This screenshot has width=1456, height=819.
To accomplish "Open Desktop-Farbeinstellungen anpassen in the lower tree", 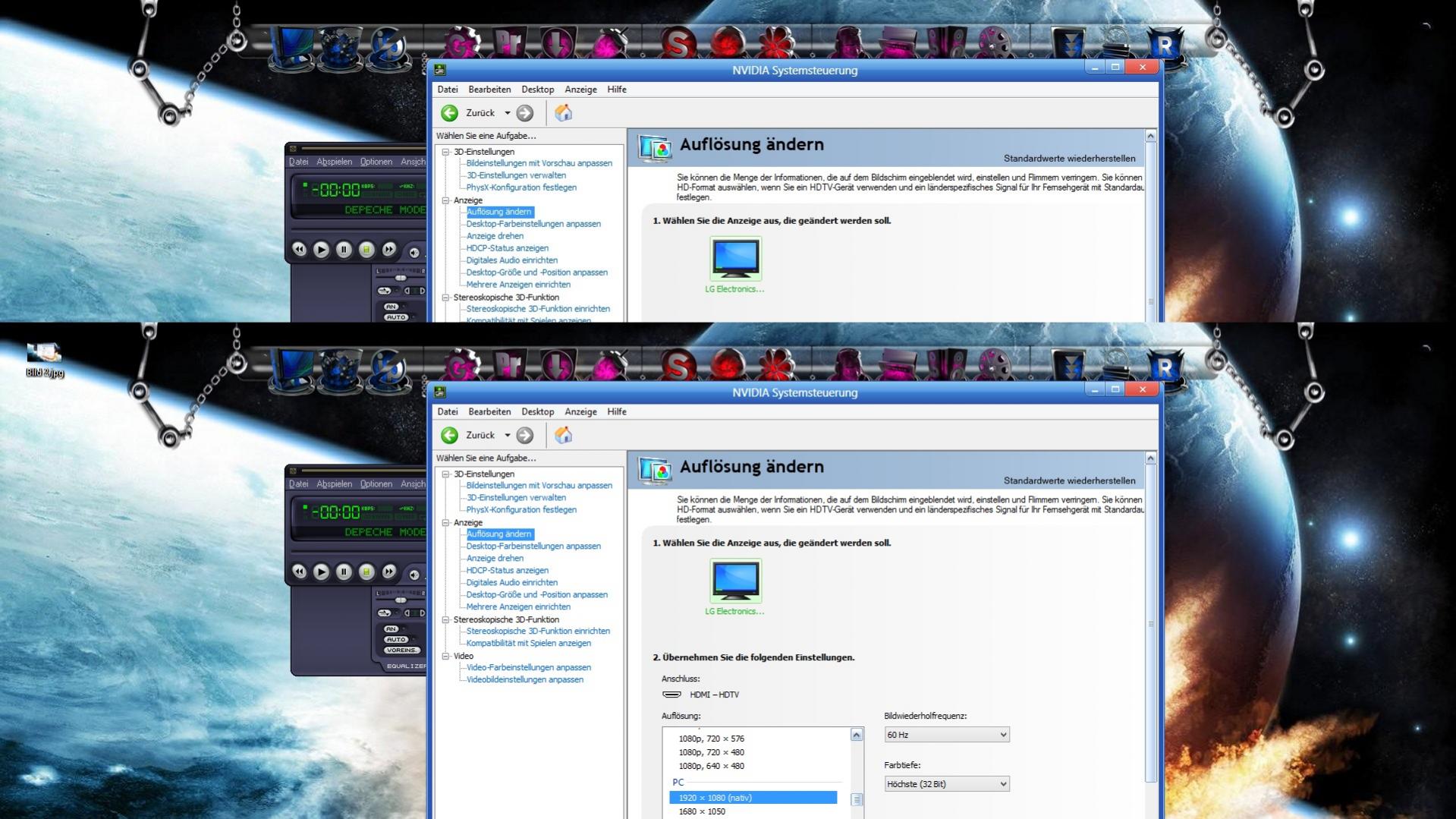I will 533,546.
